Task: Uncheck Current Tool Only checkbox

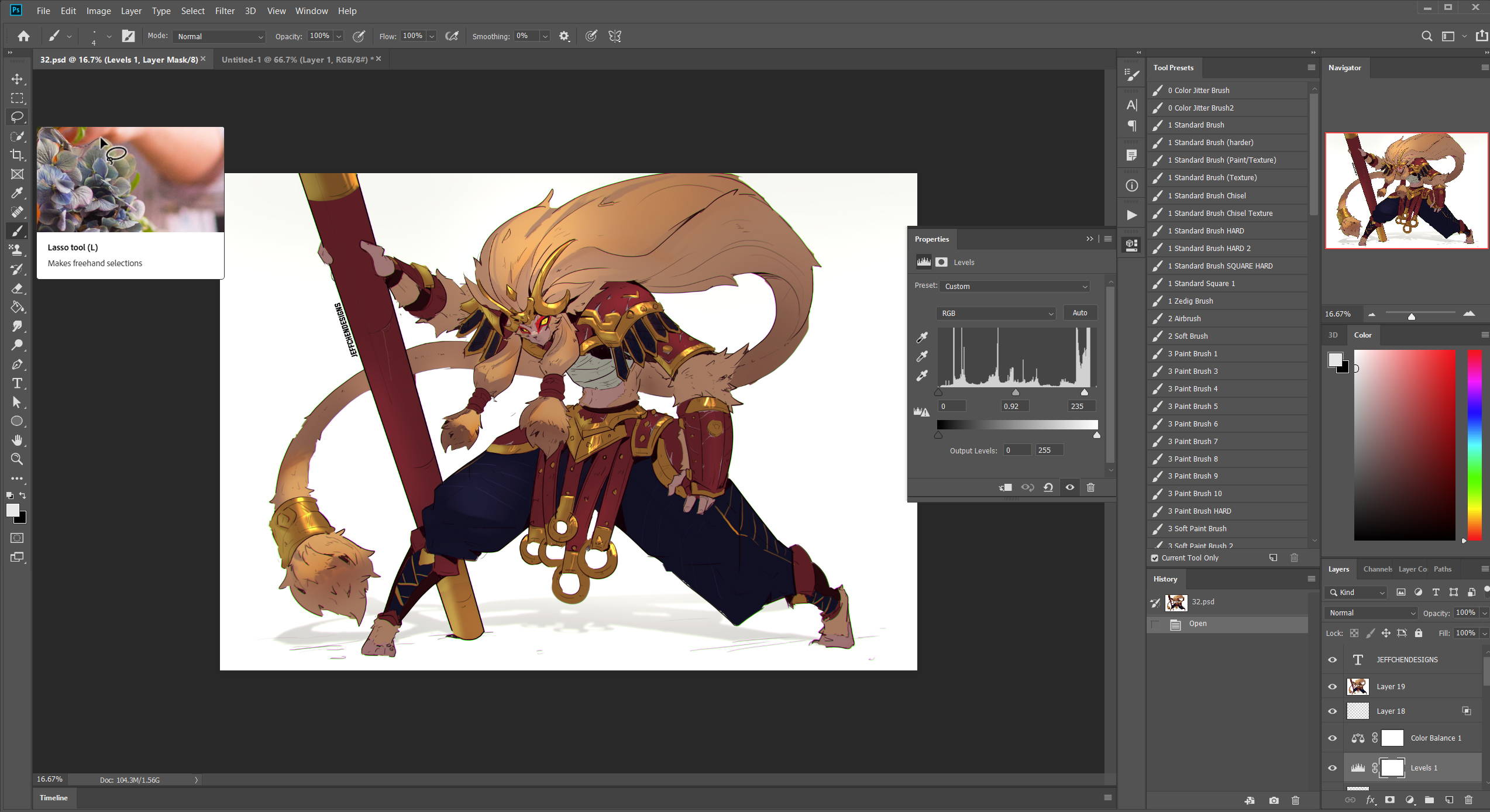Action: [x=1155, y=558]
